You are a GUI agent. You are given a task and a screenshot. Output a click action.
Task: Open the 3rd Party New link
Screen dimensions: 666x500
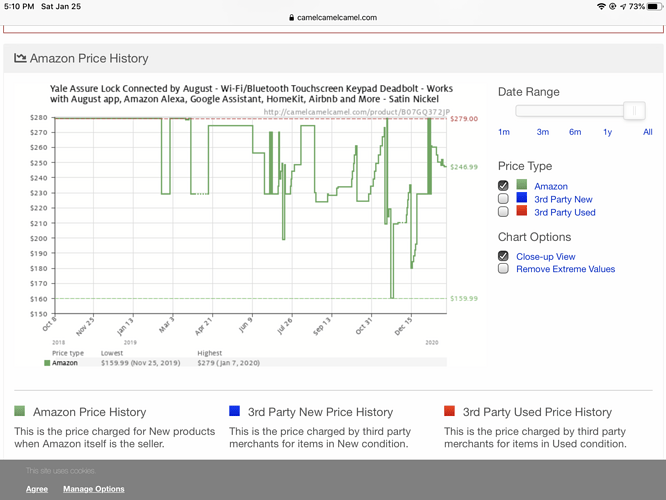tap(563, 199)
